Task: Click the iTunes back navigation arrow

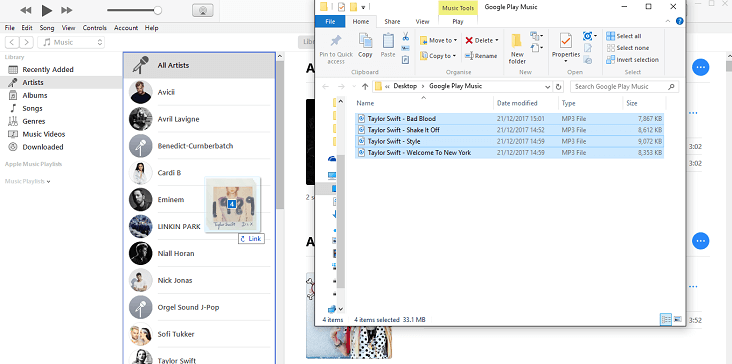Action: click(12, 42)
